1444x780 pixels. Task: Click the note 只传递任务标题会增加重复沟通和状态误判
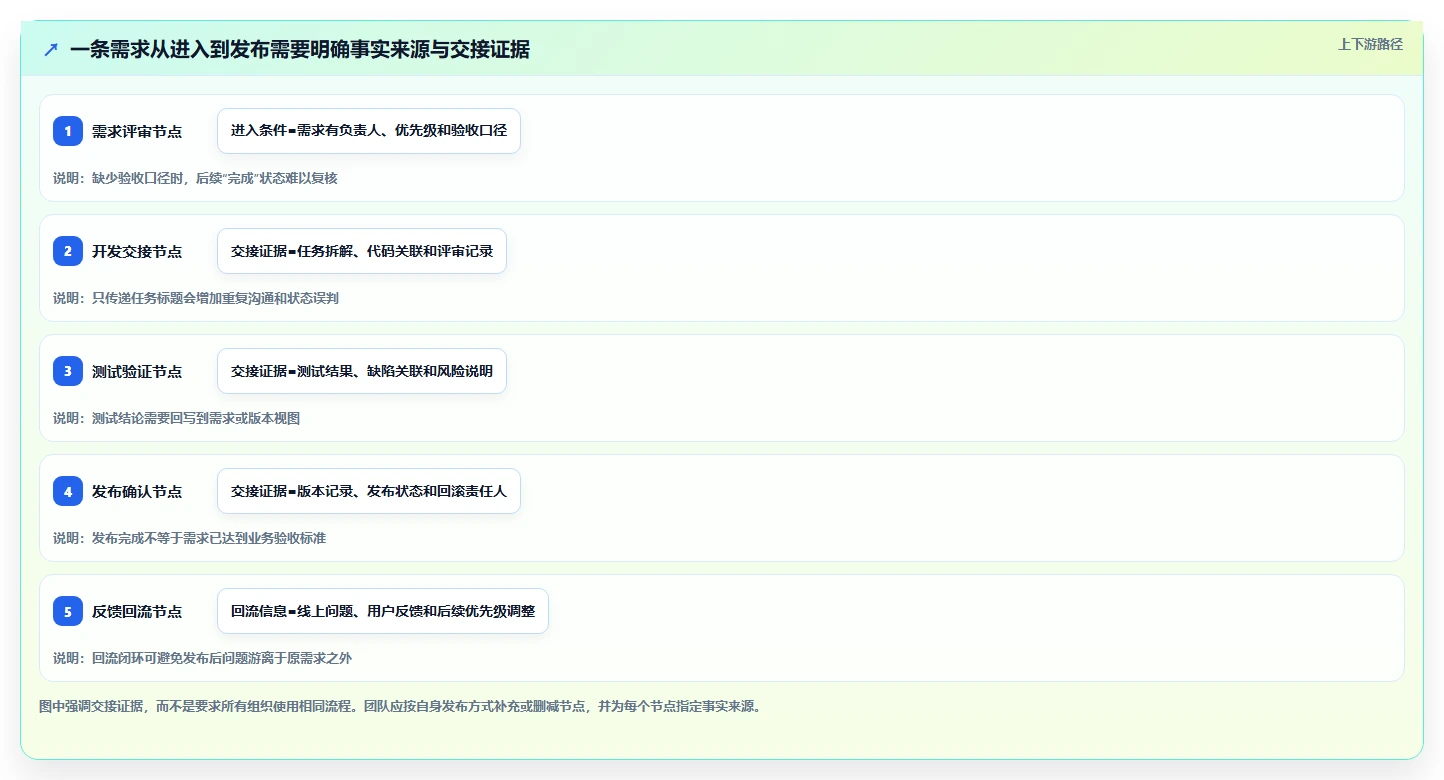[196, 298]
